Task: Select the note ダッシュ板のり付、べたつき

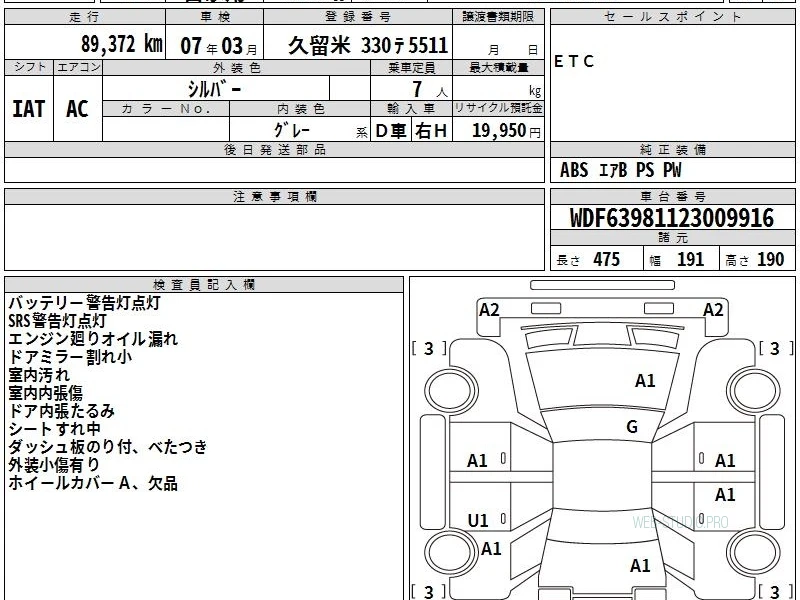Action: pos(108,446)
